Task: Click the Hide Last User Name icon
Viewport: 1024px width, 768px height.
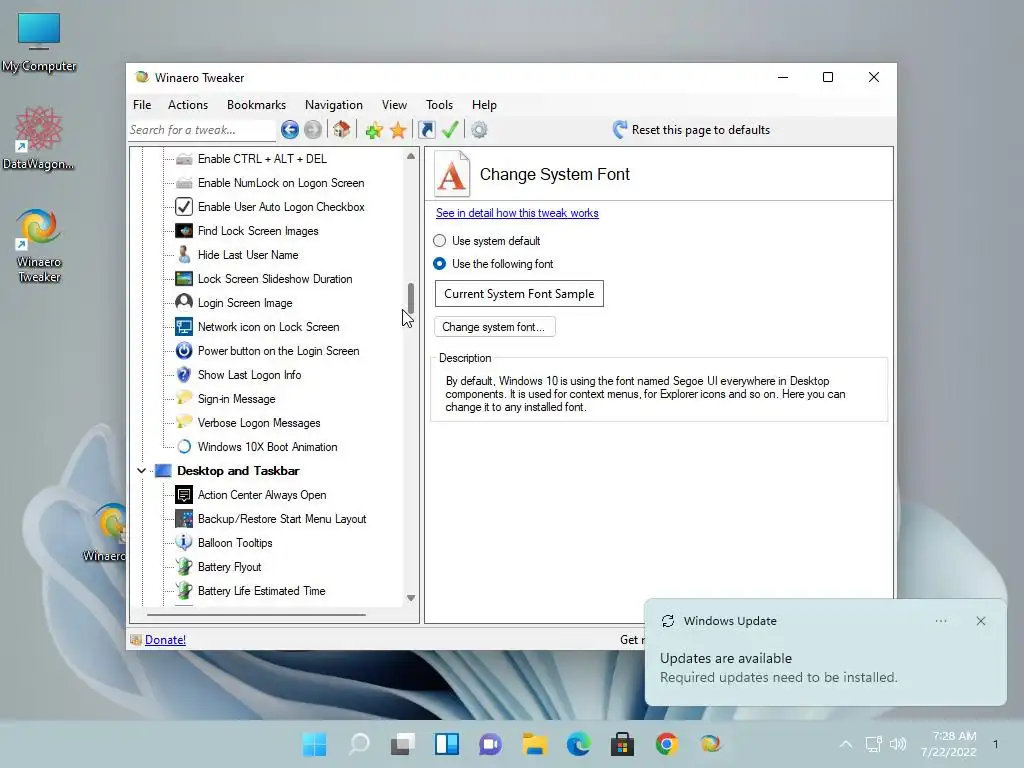Action: click(184, 255)
